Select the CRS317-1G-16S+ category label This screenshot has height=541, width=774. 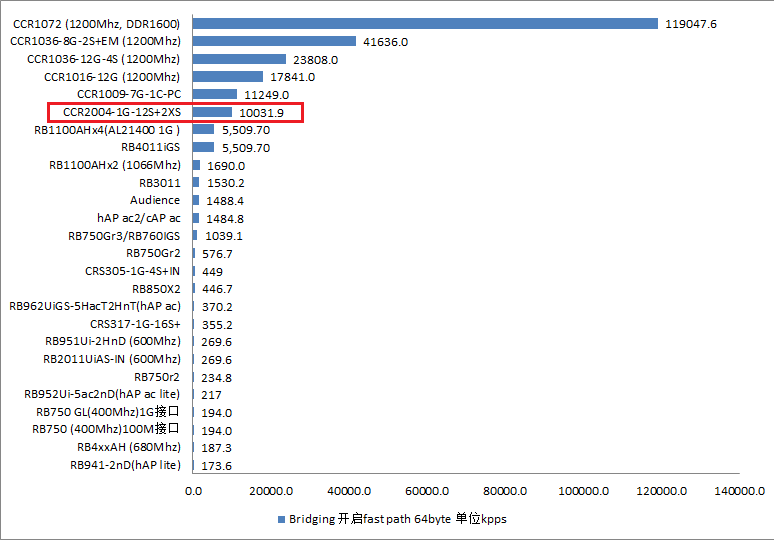tap(135, 324)
